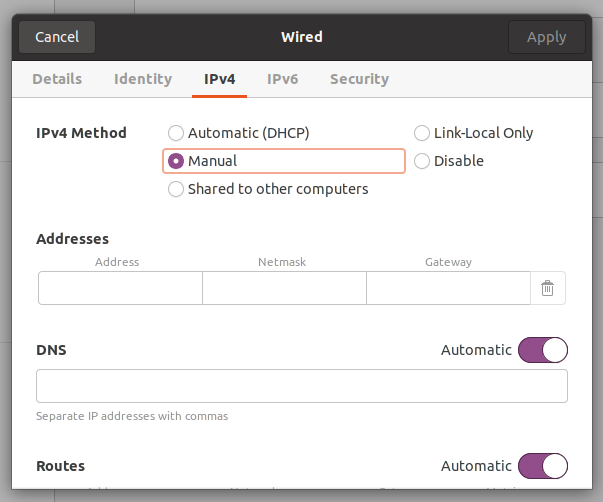Click into the Netmask field
Image resolution: width=603 pixels, height=502 pixels.
pyautogui.click(x=284, y=288)
